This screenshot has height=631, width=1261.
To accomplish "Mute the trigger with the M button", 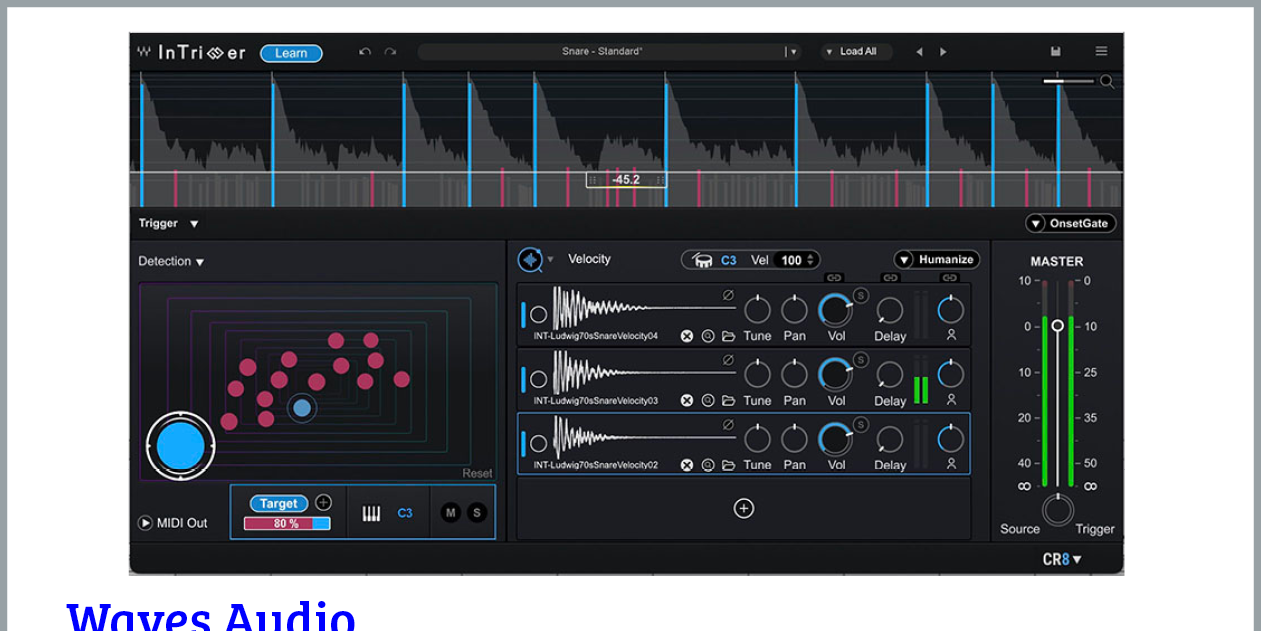I will [451, 513].
